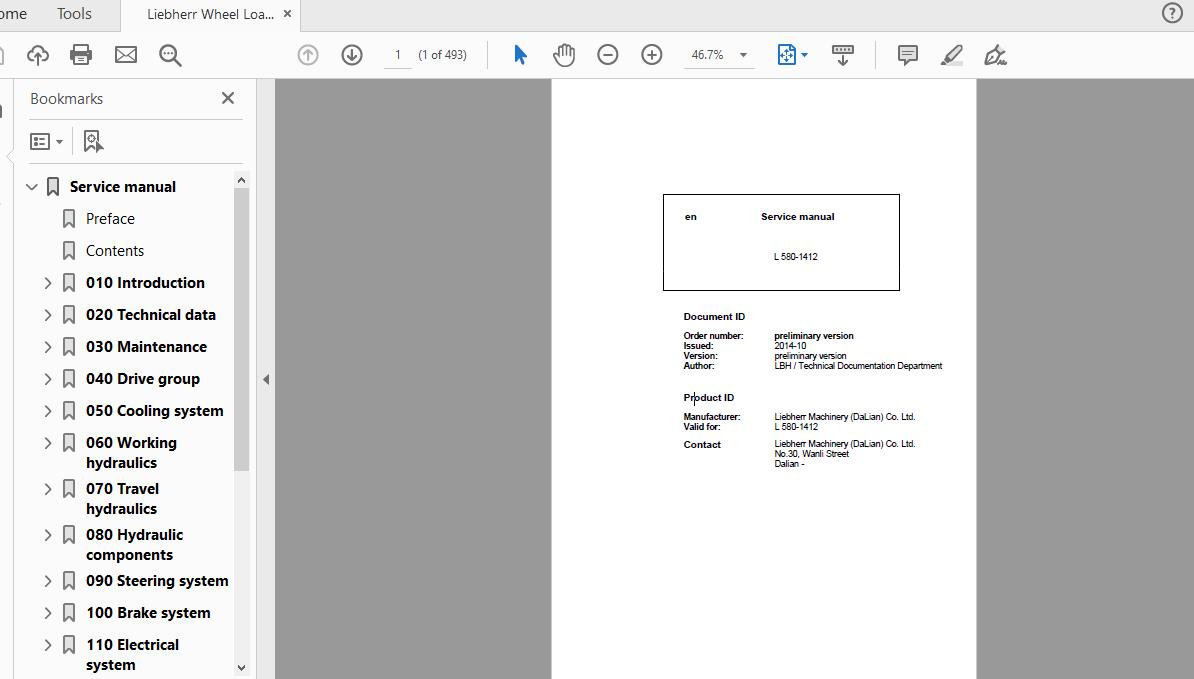Image resolution: width=1194 pixels, height=679 pixels.
Task: Click the page number input field
Action: (397, 55)
